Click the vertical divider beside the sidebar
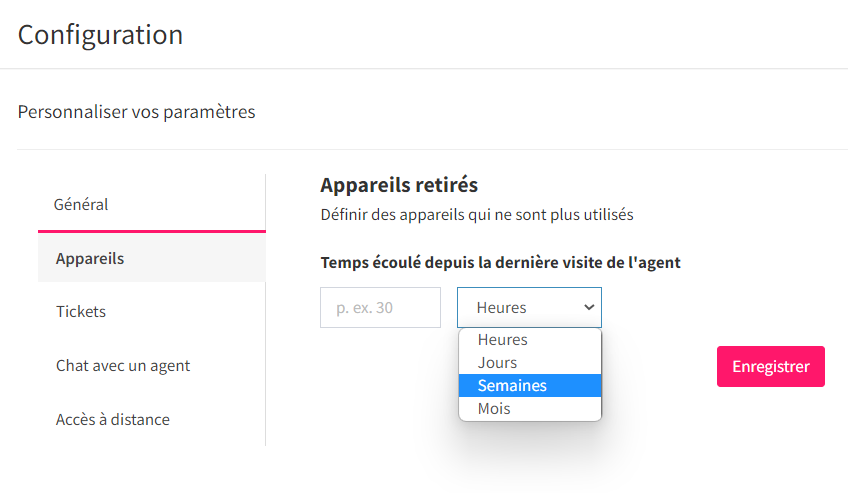The height and width of the screenshot is (493, 848). click(266, 310)
